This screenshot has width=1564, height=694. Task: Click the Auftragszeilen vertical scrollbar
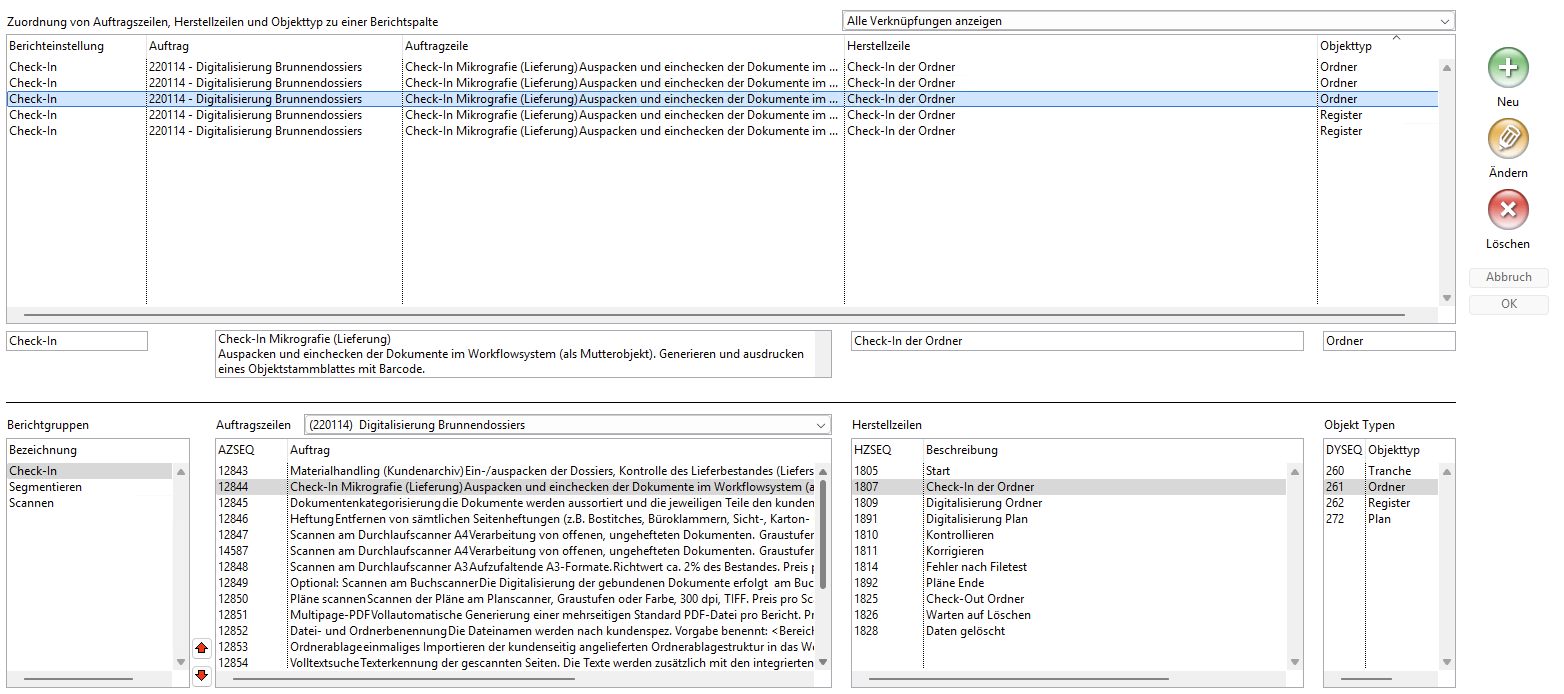(823, 535)
